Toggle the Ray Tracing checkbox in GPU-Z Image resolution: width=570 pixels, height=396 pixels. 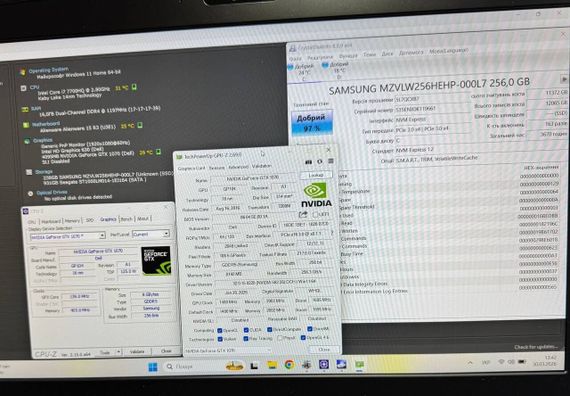point(246,339)
